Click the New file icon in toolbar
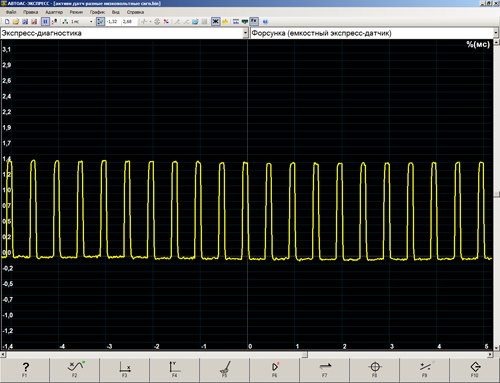Viewport: 500px width, 383px height. [x=7, y=22]
